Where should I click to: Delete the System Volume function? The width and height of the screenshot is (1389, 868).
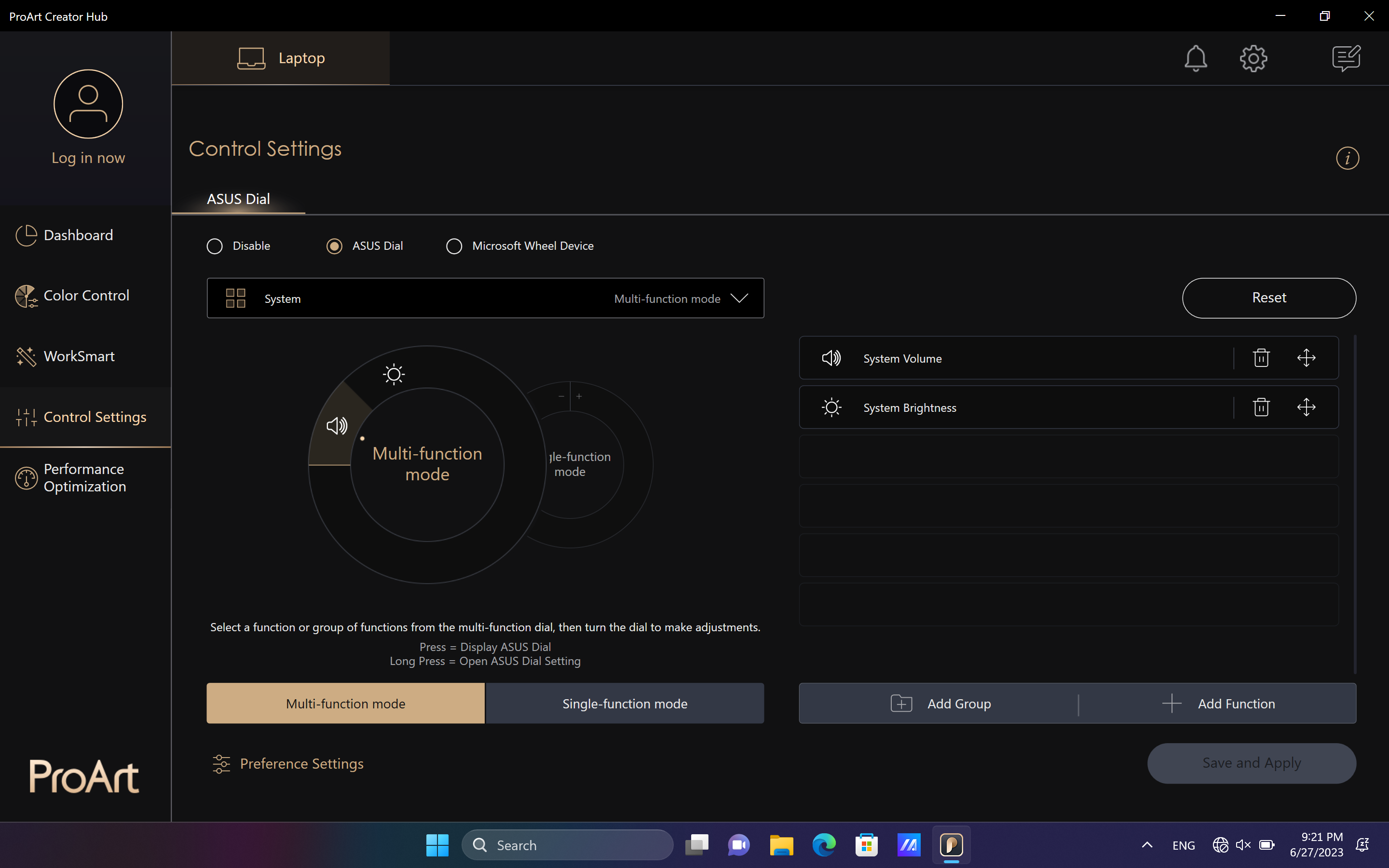point(1261,358)
